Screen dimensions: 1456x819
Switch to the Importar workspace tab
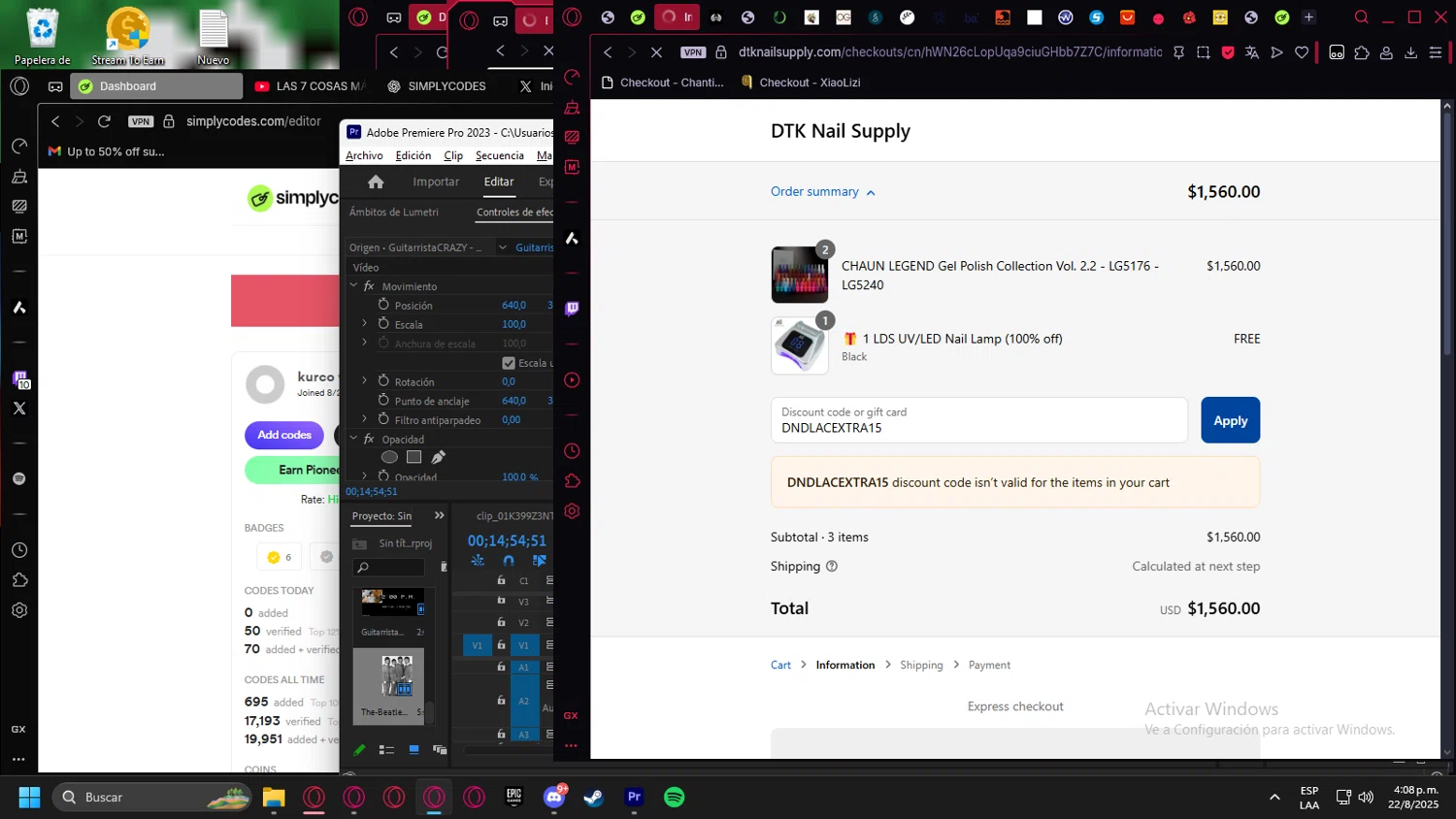[436, 181]
